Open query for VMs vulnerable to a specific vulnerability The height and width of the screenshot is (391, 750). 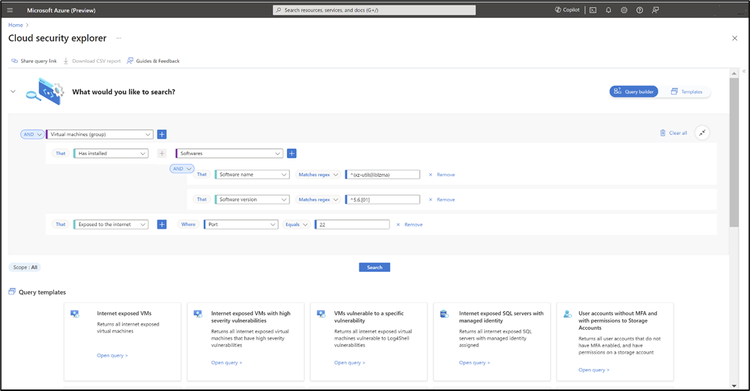point(349,363)
